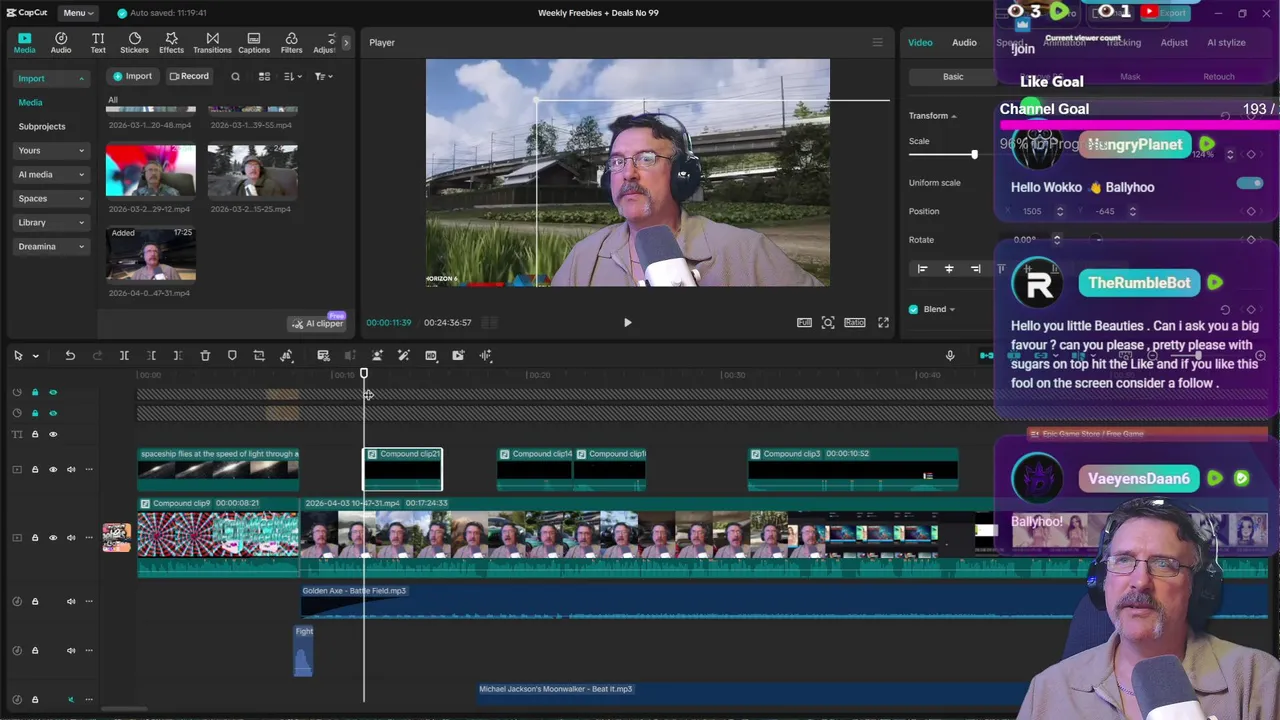The image size is (1280, 720).
Task: Hide the text track using eye icon
Action: click(x=53, y=434)
